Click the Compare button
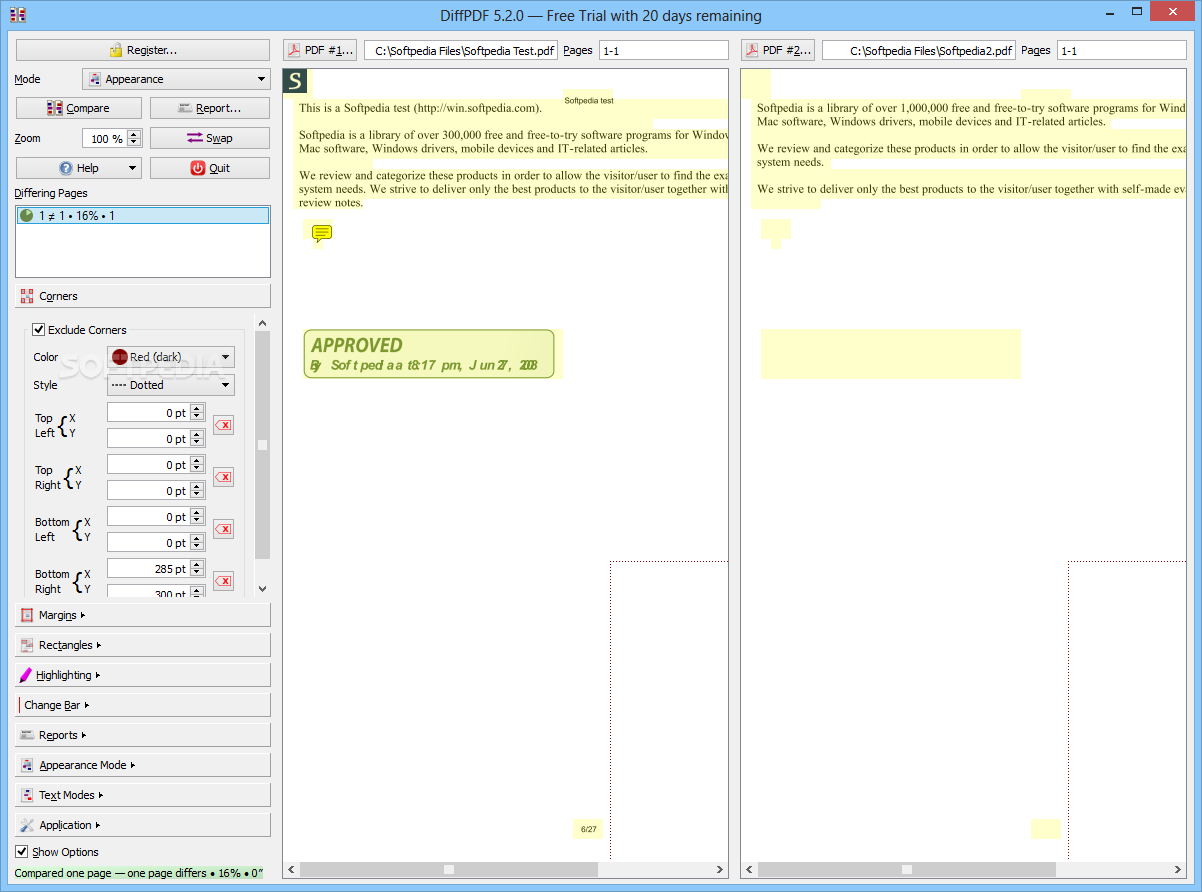Screen dimensions: 1202x892 tap(79, 108)
